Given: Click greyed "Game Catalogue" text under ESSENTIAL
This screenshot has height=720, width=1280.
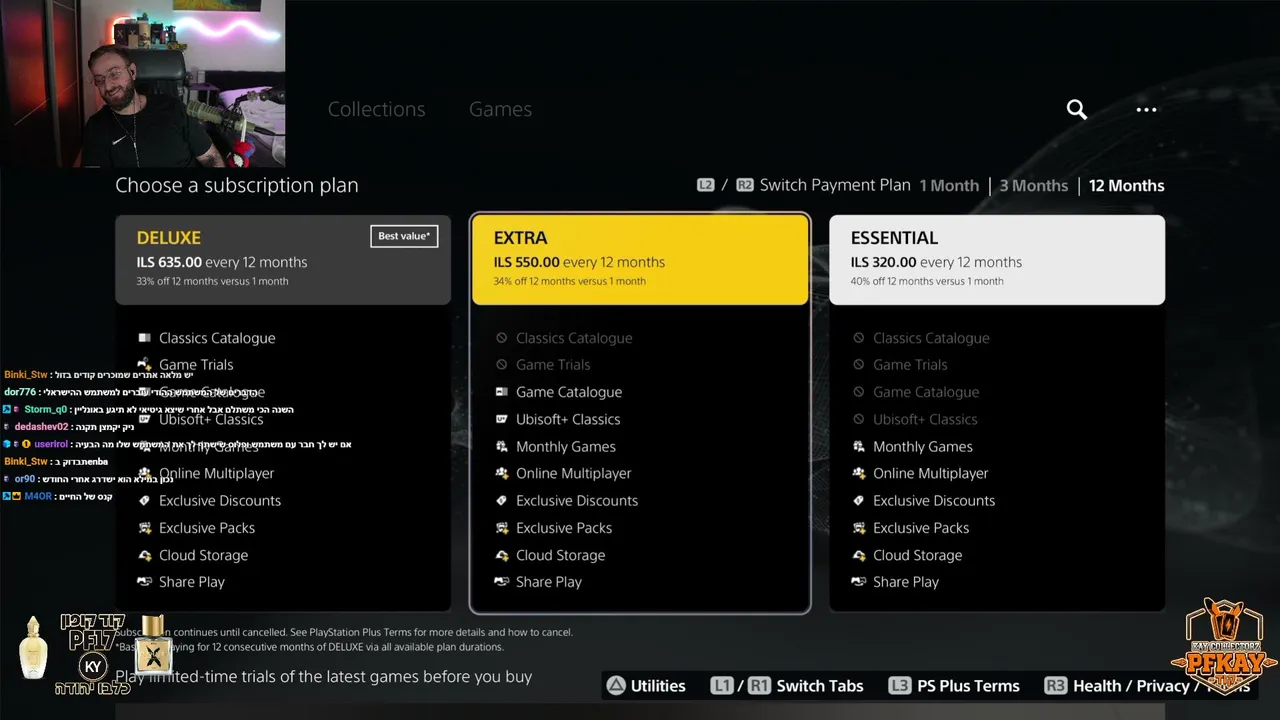Looking at the screenshot, I should (x=926, y=392).
